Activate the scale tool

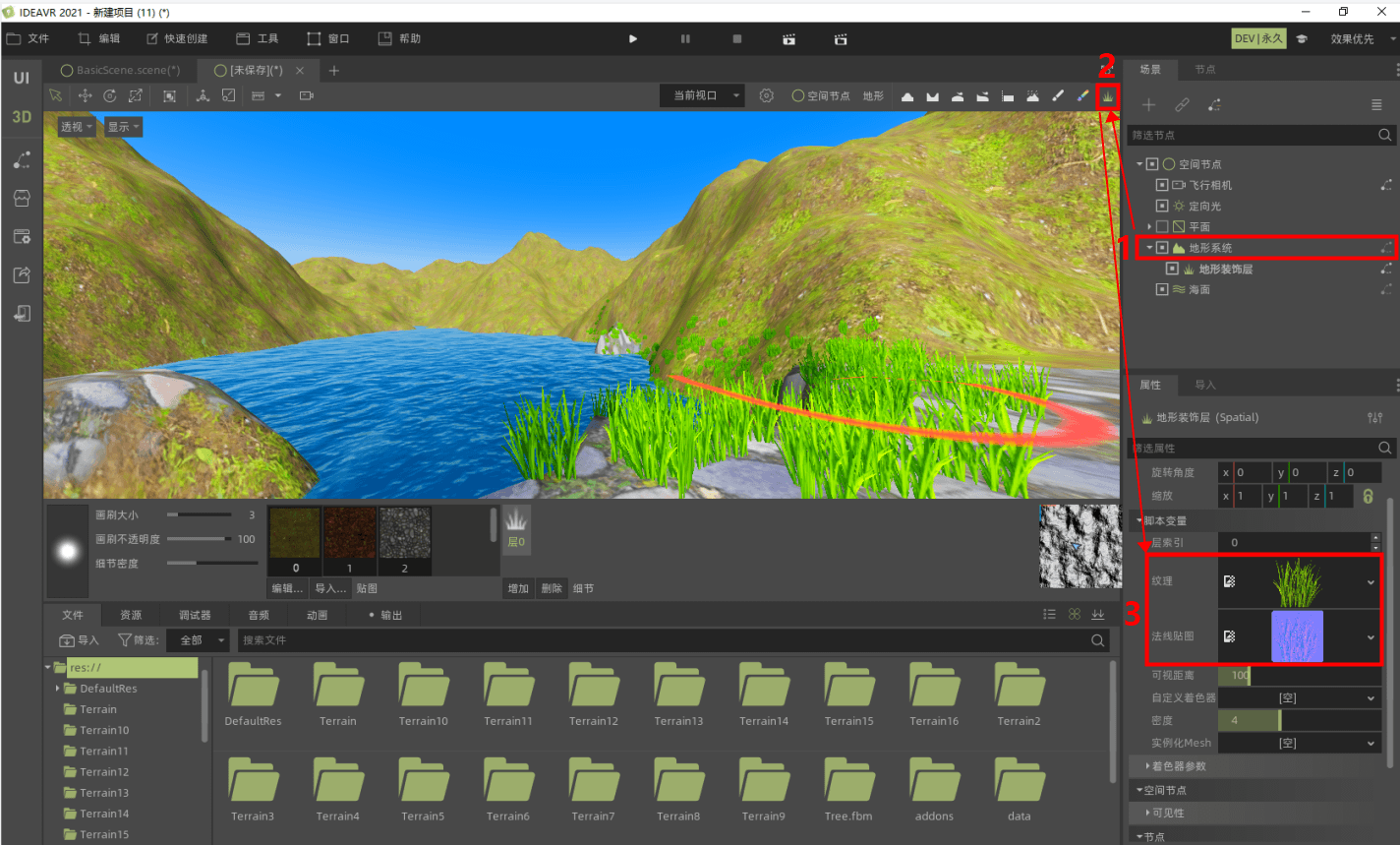[x=136, y=95]
